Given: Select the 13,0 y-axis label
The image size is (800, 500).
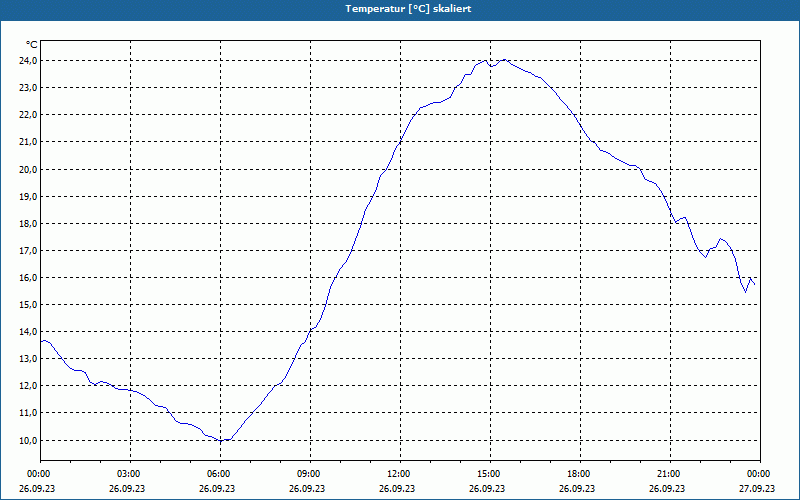Looking at the screenshot, I should click(x=28, y=359).
